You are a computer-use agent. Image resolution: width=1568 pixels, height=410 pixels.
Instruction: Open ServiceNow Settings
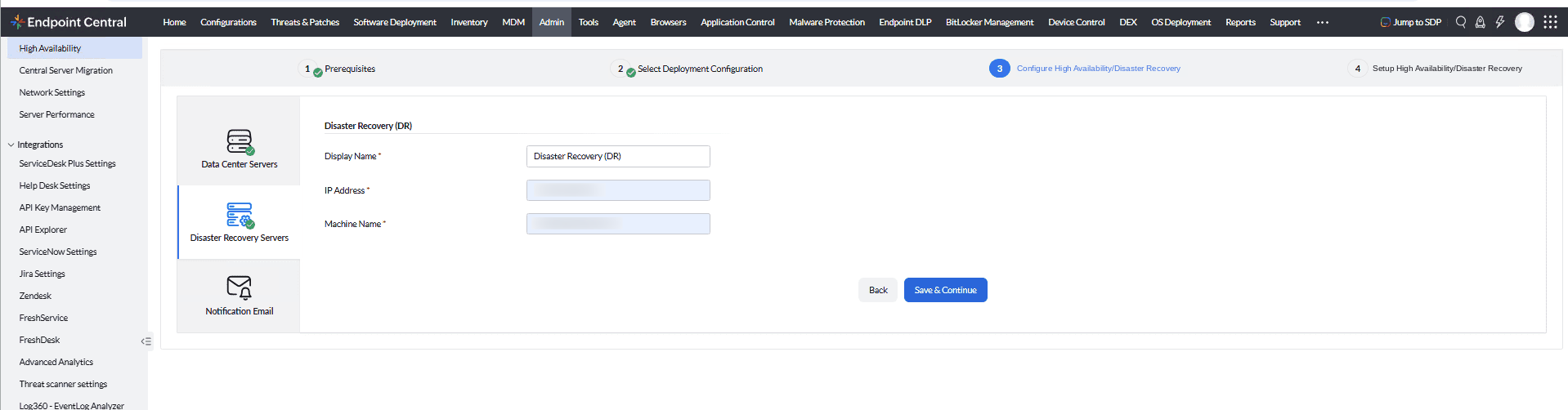58,252
